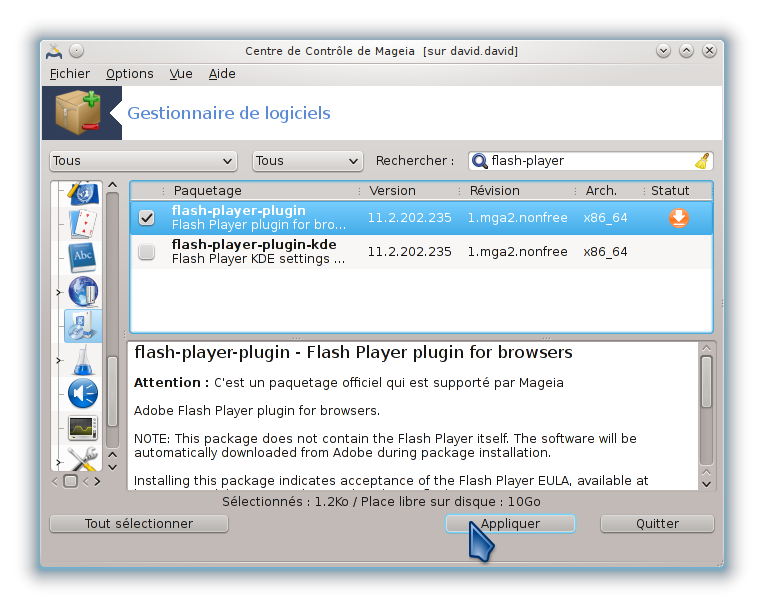Click the x86_64 arch of flash-player-plugin-kde
Image resolution: width=764 pixels, height=607 pixels.
[605, 252]
